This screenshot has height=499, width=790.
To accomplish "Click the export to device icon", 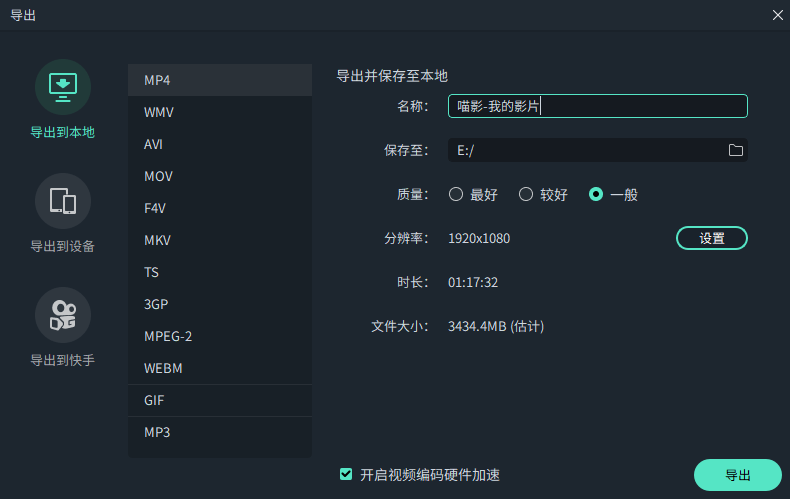I will (x=63, y=201).
